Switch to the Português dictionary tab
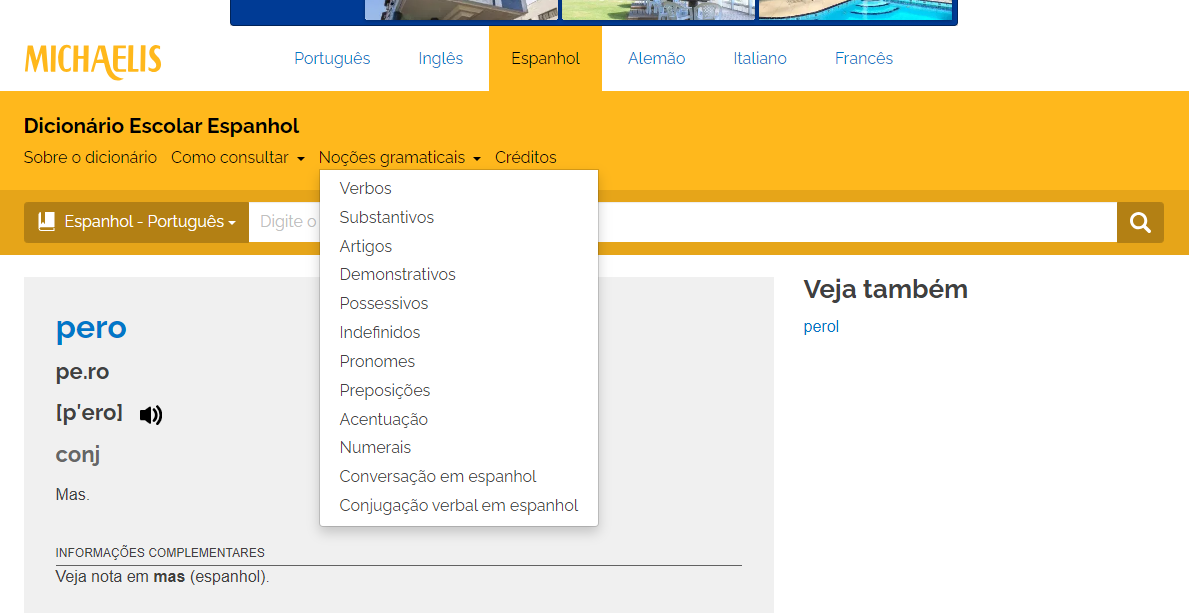The width and height of the screenshot is (1189, 613). [332, 58]
